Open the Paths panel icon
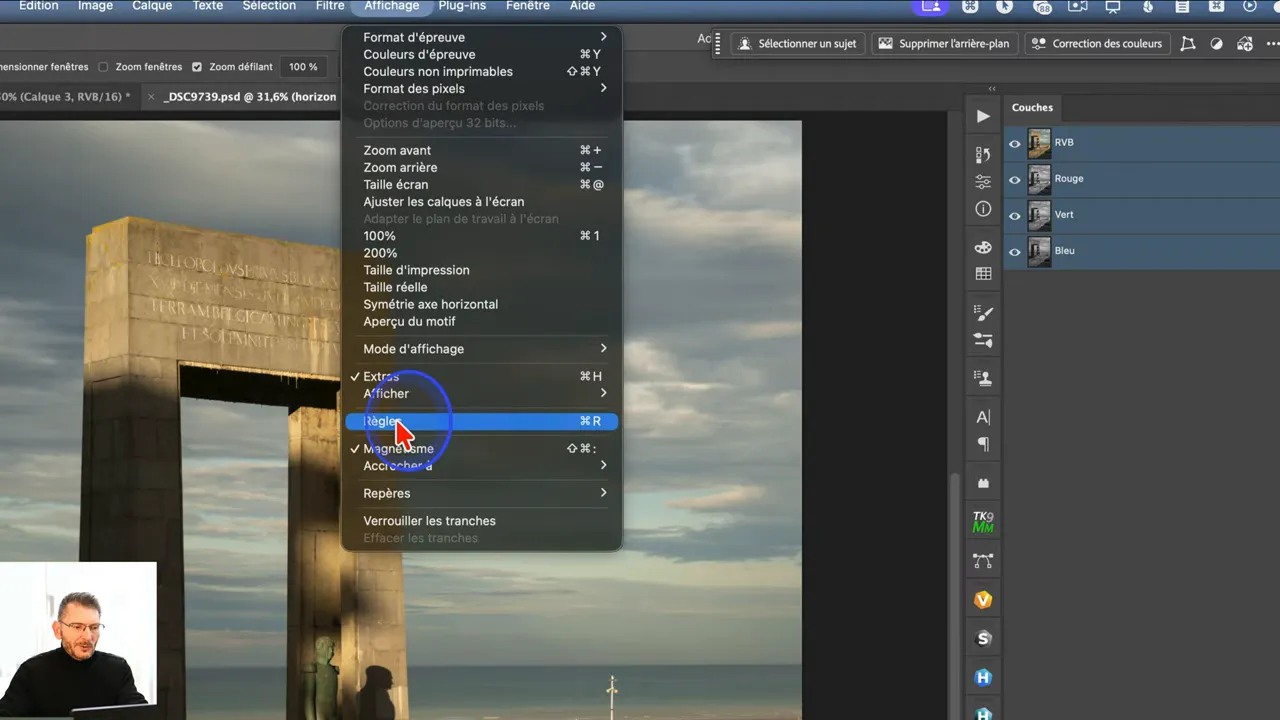1280x720 pixels. (x=983, y=561)
